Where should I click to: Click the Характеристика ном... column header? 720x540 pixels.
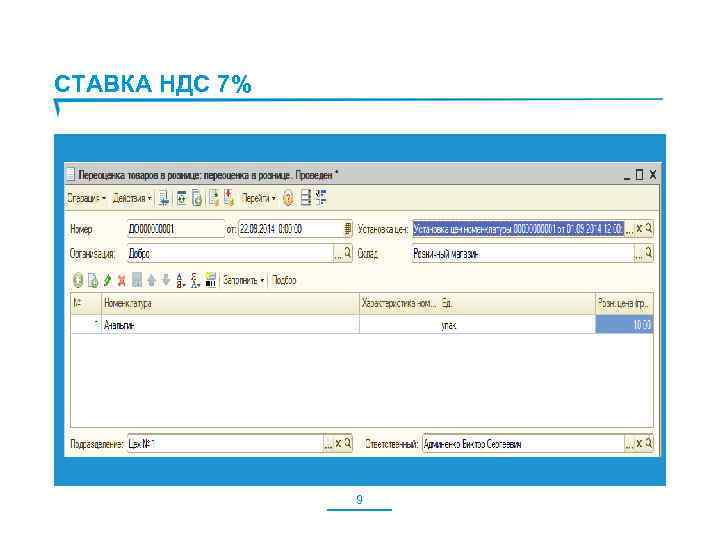point(398,304)
